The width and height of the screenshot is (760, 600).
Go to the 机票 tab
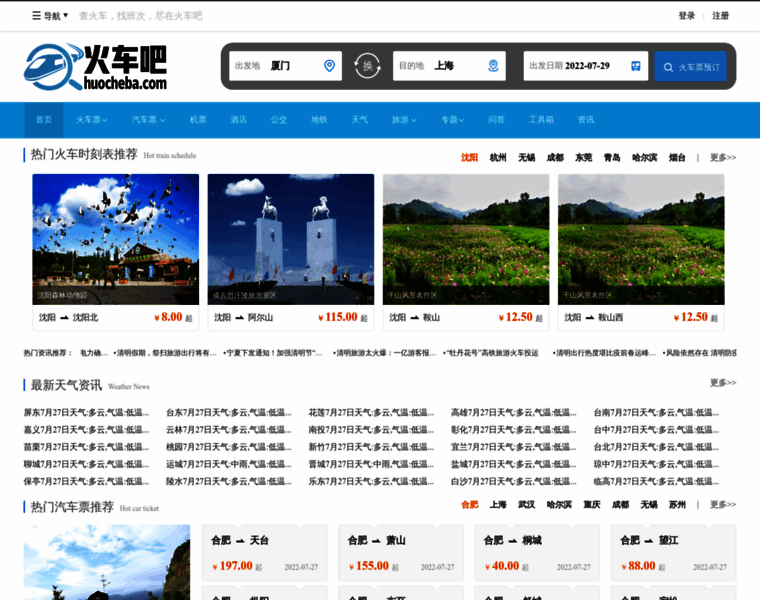tap(198, 120)
